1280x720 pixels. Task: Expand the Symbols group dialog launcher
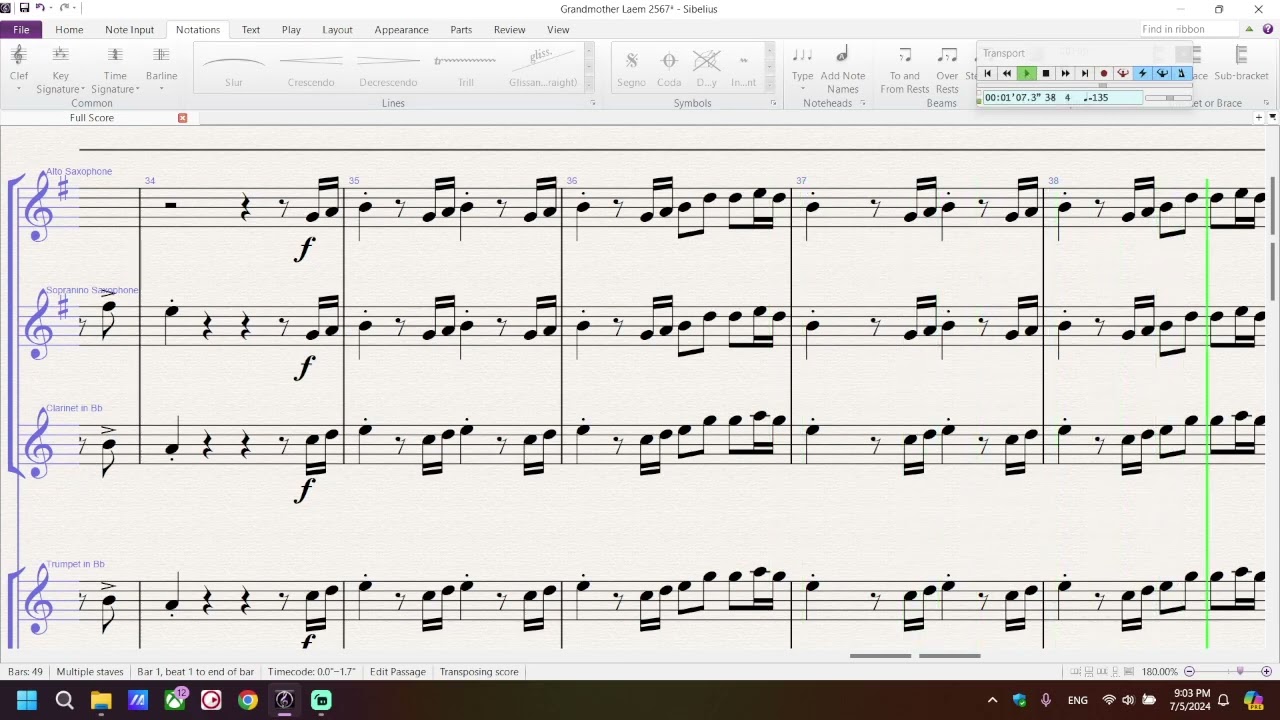(773, 103)
